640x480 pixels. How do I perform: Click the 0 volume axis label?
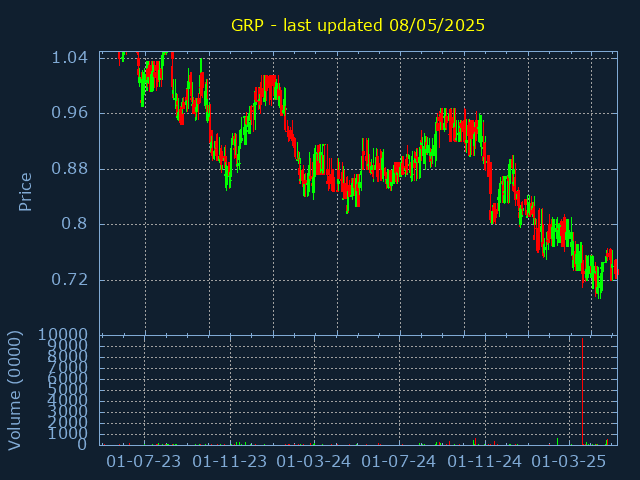point(82,444)
